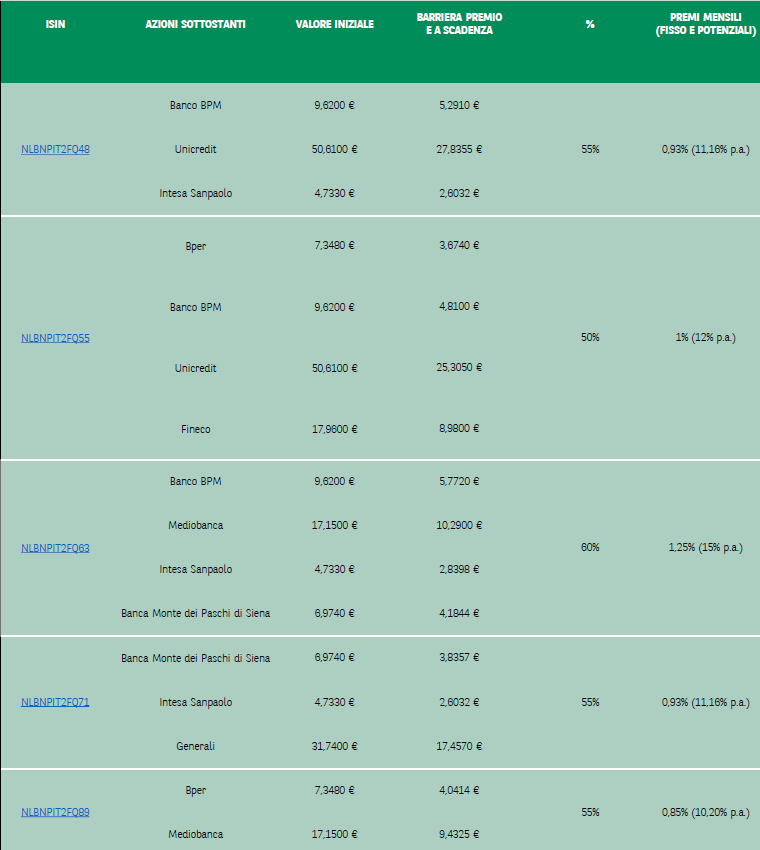
Task: Select the 5,2910 € barrier value
Action: 459,105
